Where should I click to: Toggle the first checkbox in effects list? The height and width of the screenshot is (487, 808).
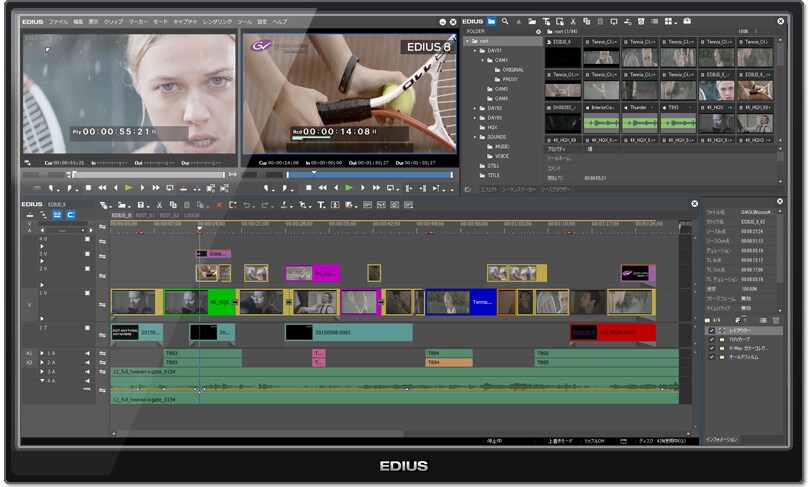click(x=712, y=330)
